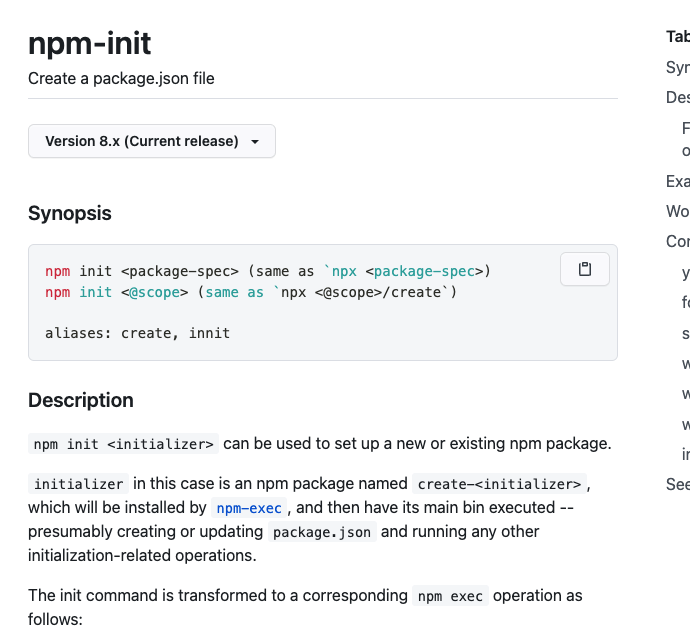Select the Examples entry in the sidebar contents
Screen dimensions: 690x638
[678, 181]
